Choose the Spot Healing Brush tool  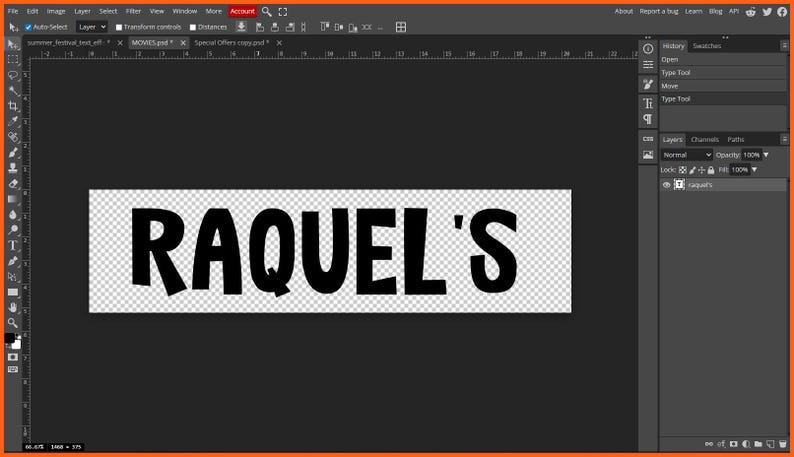pos(13,137)
